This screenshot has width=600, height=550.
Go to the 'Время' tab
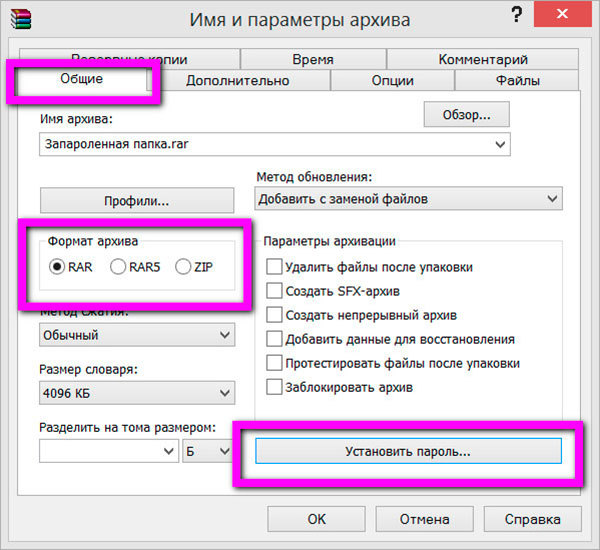313,59
